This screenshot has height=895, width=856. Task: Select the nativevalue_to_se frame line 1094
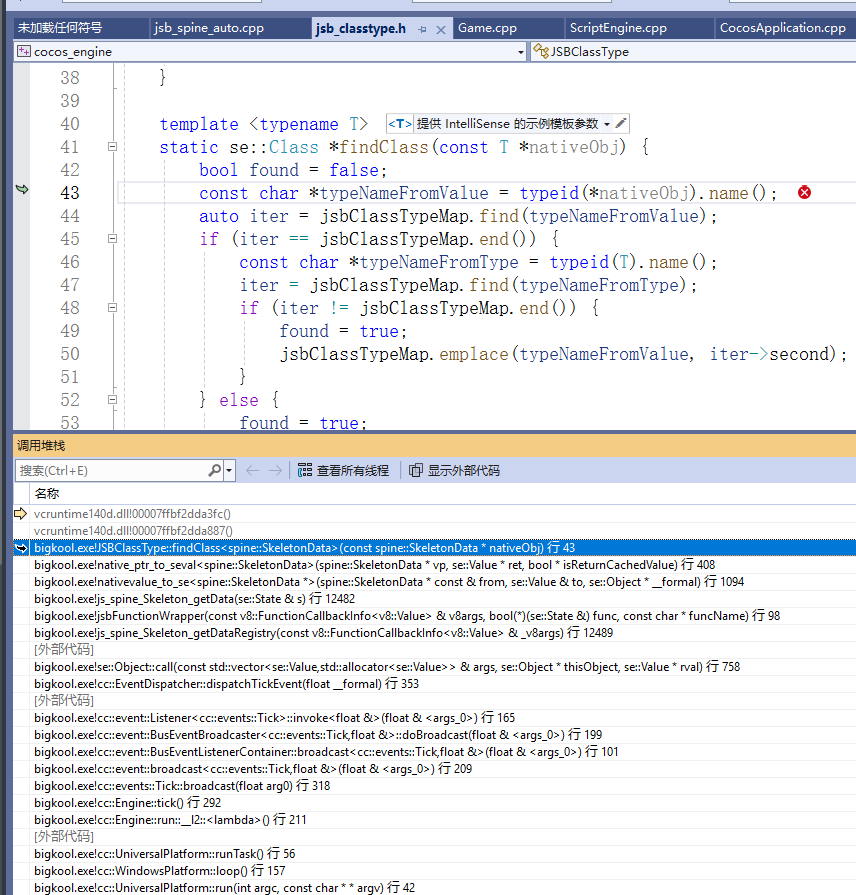pyautogui.click(x=443, y=582)
